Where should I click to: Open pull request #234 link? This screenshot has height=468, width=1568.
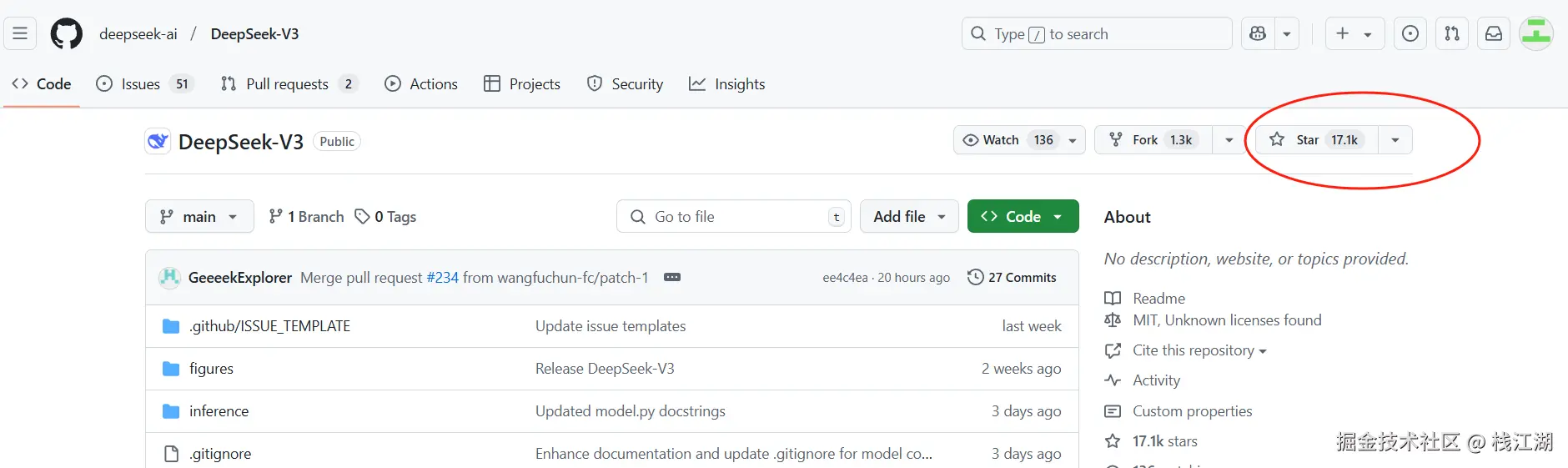442,278
